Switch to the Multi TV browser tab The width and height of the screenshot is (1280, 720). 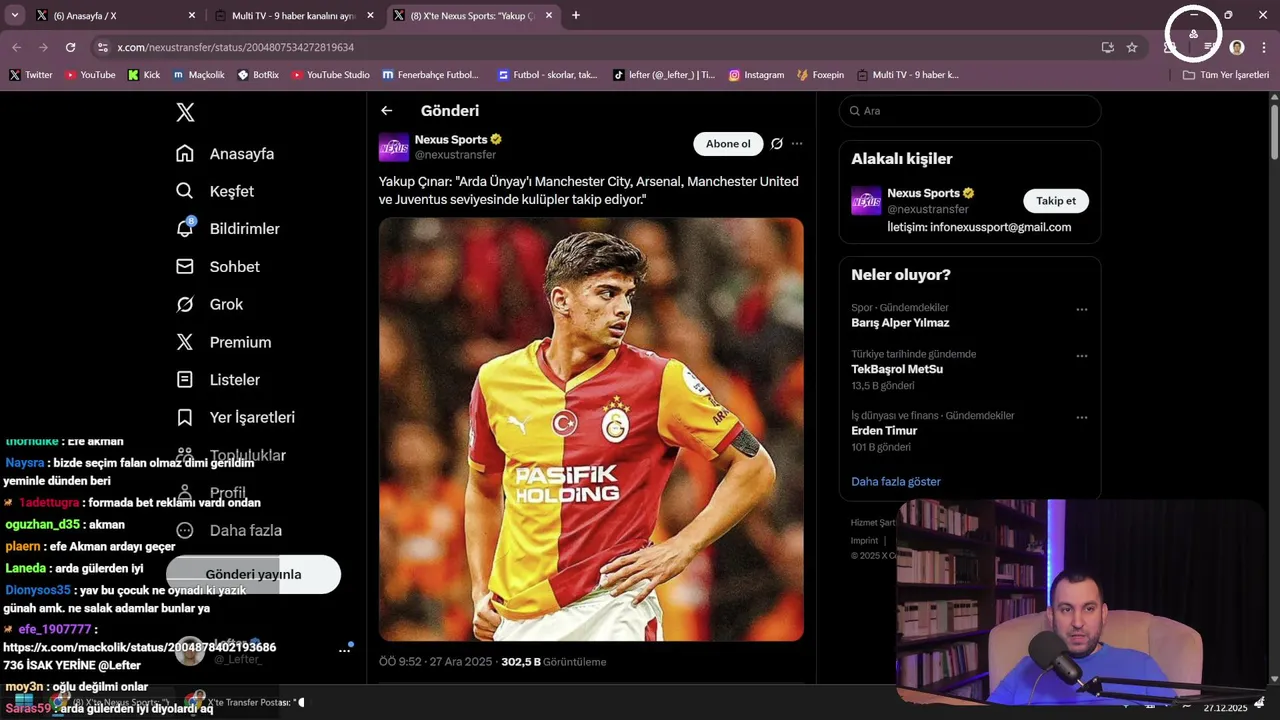(x=292, y=16)
